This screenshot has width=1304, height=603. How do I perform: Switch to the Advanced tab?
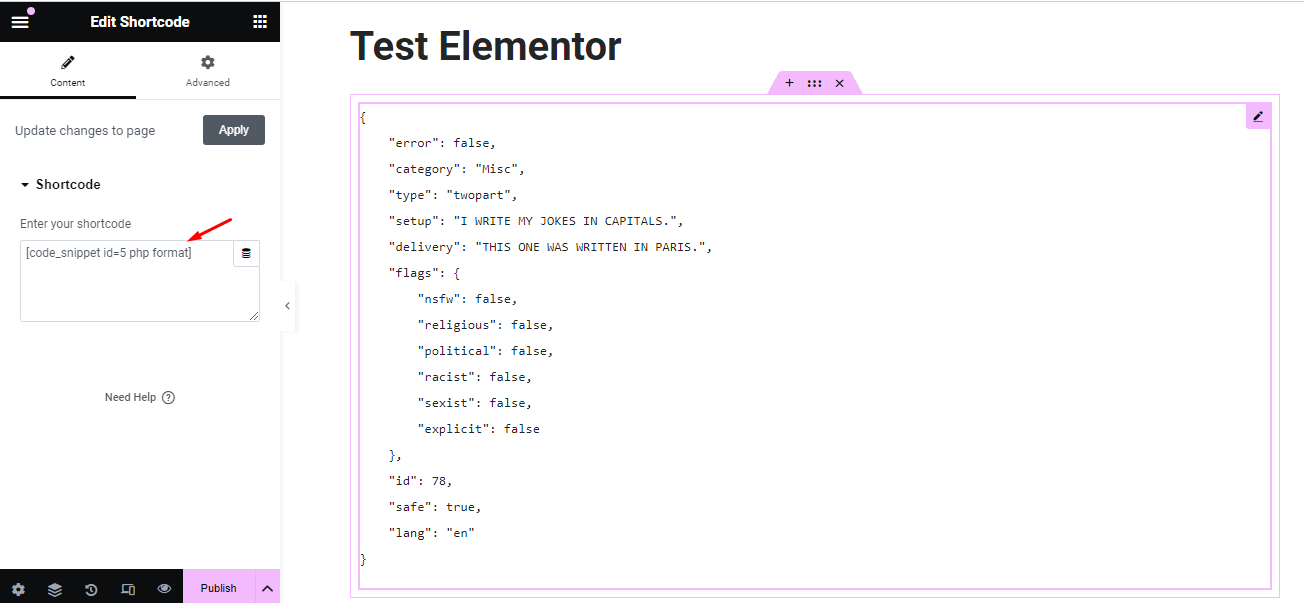tap(207, 70)
